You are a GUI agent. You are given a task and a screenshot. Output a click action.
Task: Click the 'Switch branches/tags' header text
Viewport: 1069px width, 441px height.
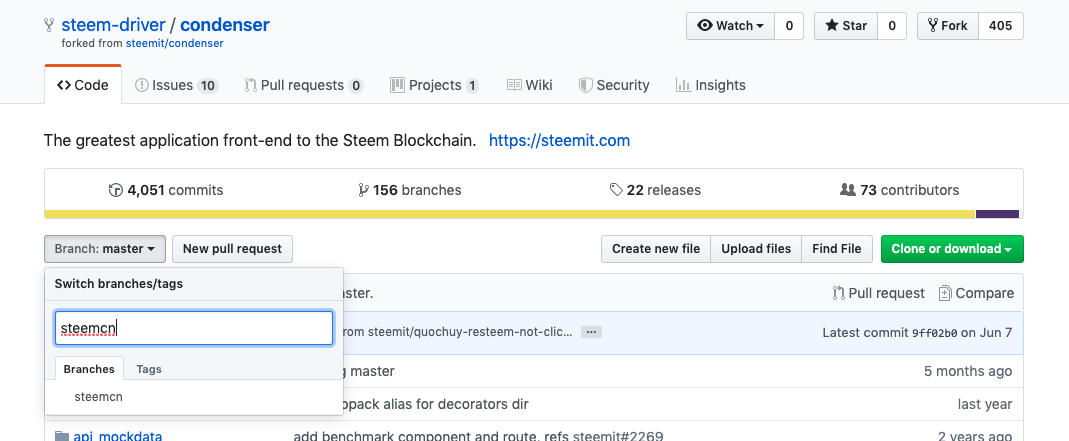click(x=119, y=284)
